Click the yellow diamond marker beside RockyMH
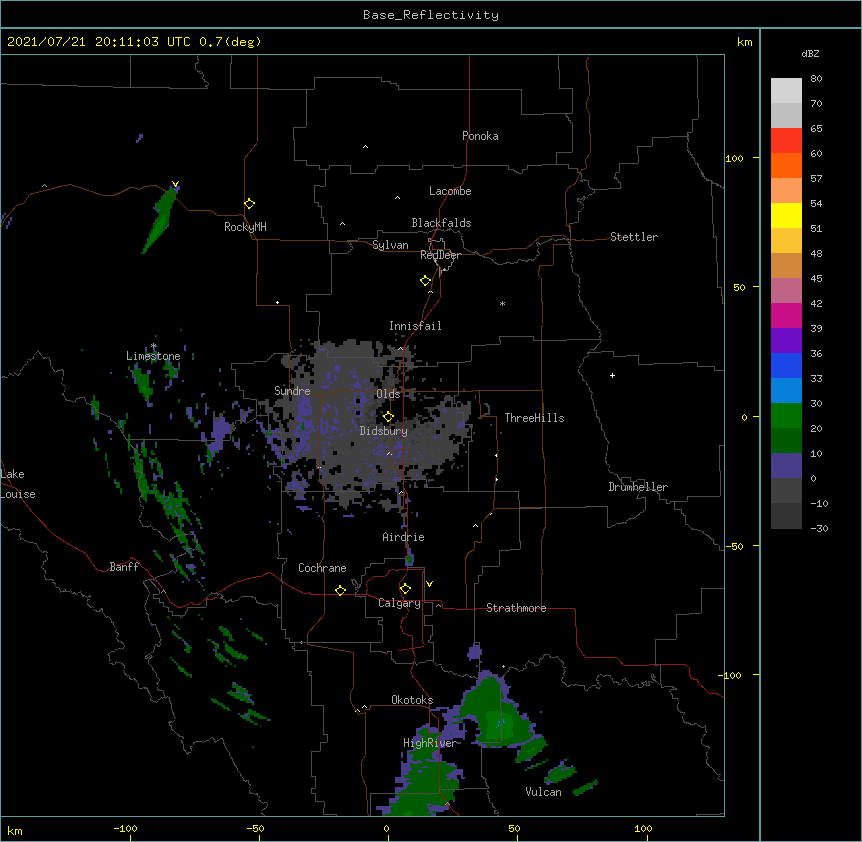Image resolution: width=862 pixels, height=842 pixels. [250, 204]
